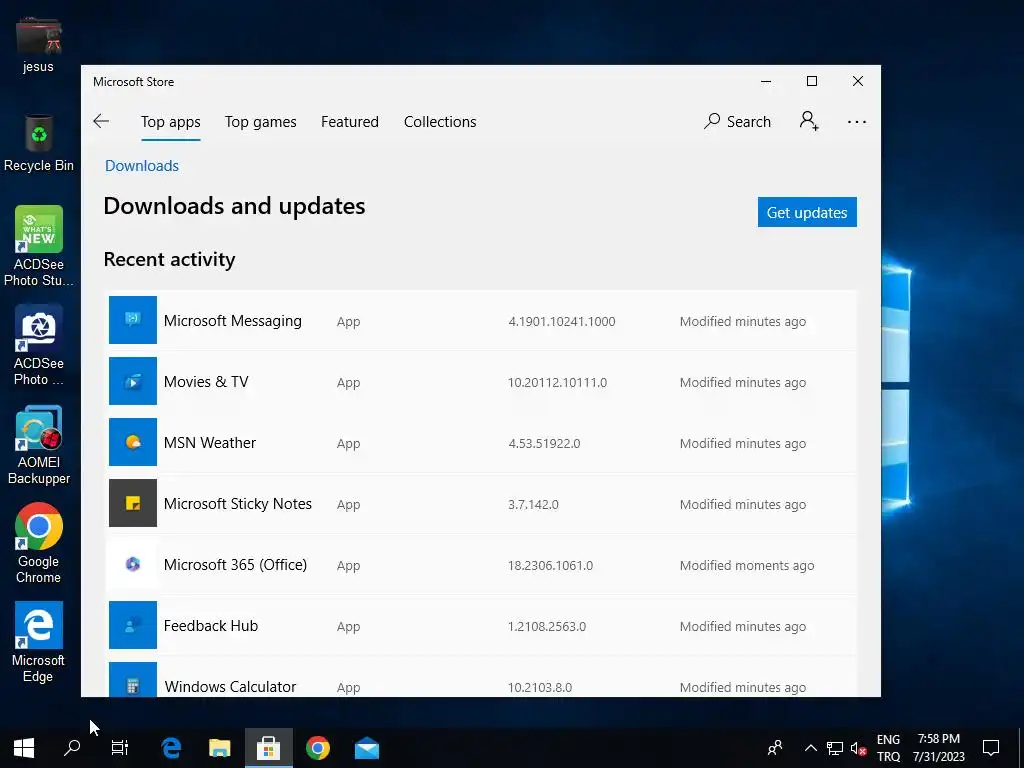Go back with the Store back arrow
Screen dimensions: 1024x768
pos(101,121)
